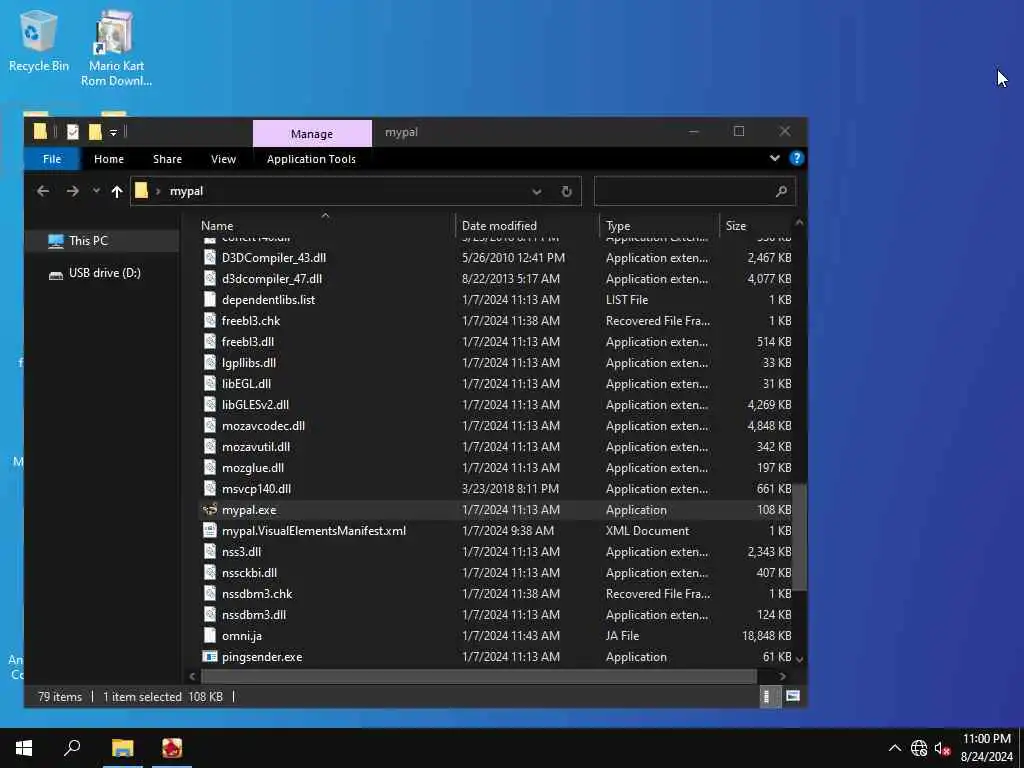
Task: Select USB drive (D:) in navigation pane
Action: coord(104,273)
